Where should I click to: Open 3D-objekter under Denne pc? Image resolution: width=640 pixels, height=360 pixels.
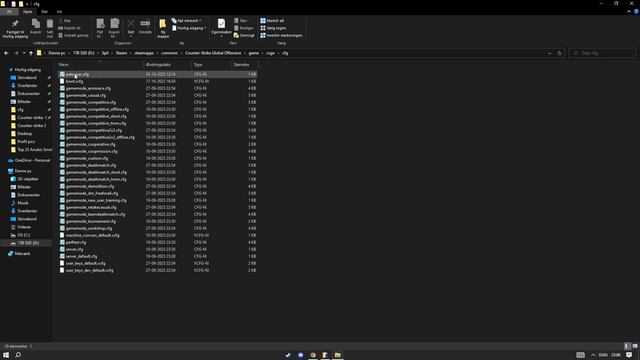point(28,179)
